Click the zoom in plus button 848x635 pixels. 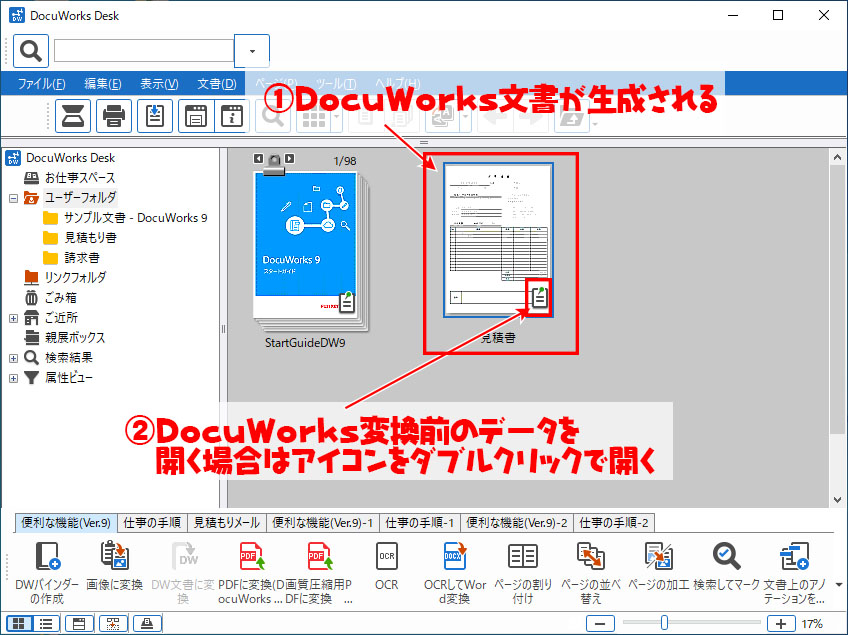[x=781, y=624]
